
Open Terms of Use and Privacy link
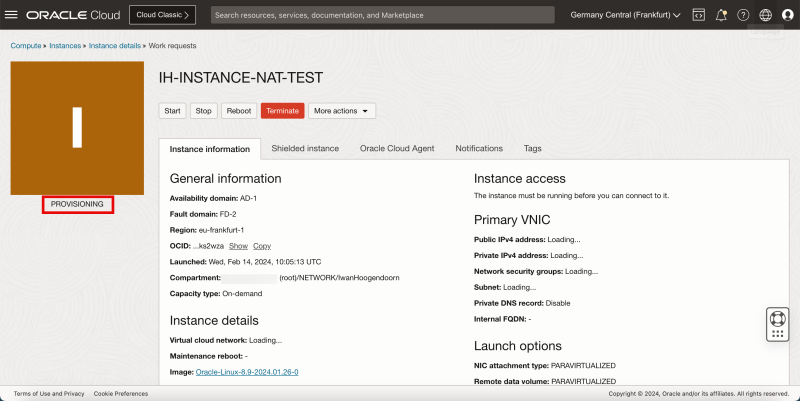tap(49, 393)
